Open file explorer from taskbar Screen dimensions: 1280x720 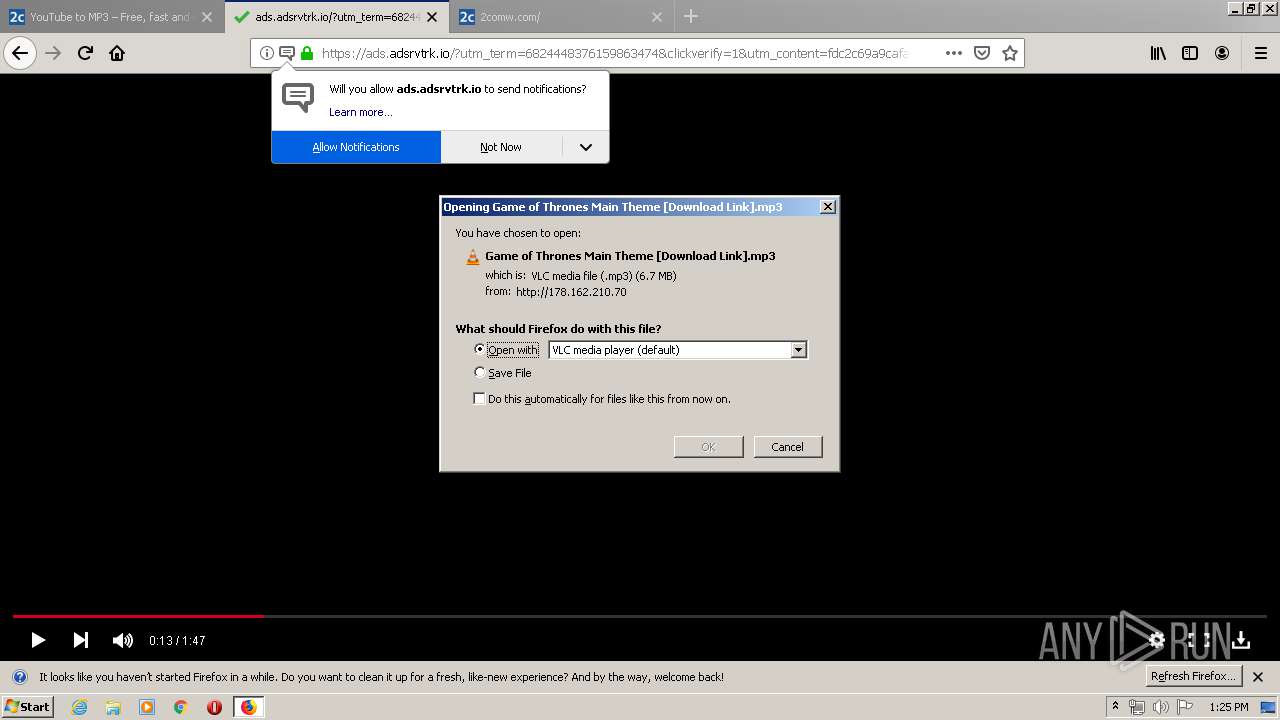click(x=113, y=707)
